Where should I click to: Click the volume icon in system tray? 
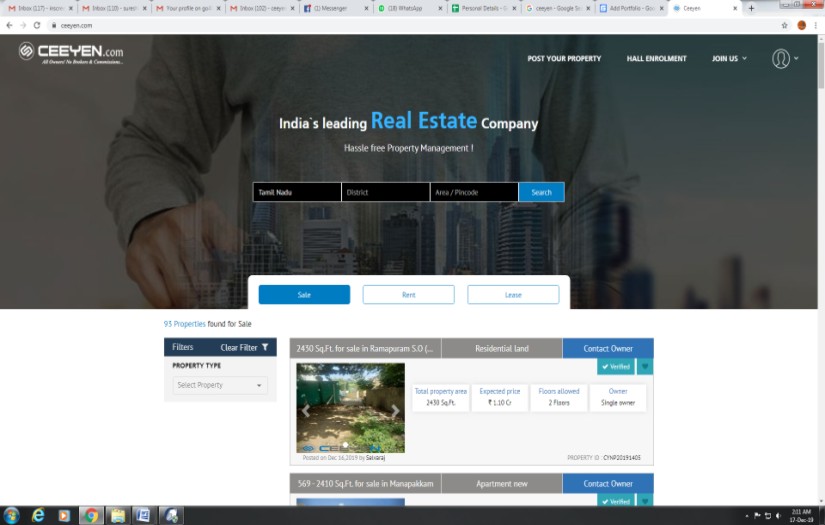(x=778, y=516)
